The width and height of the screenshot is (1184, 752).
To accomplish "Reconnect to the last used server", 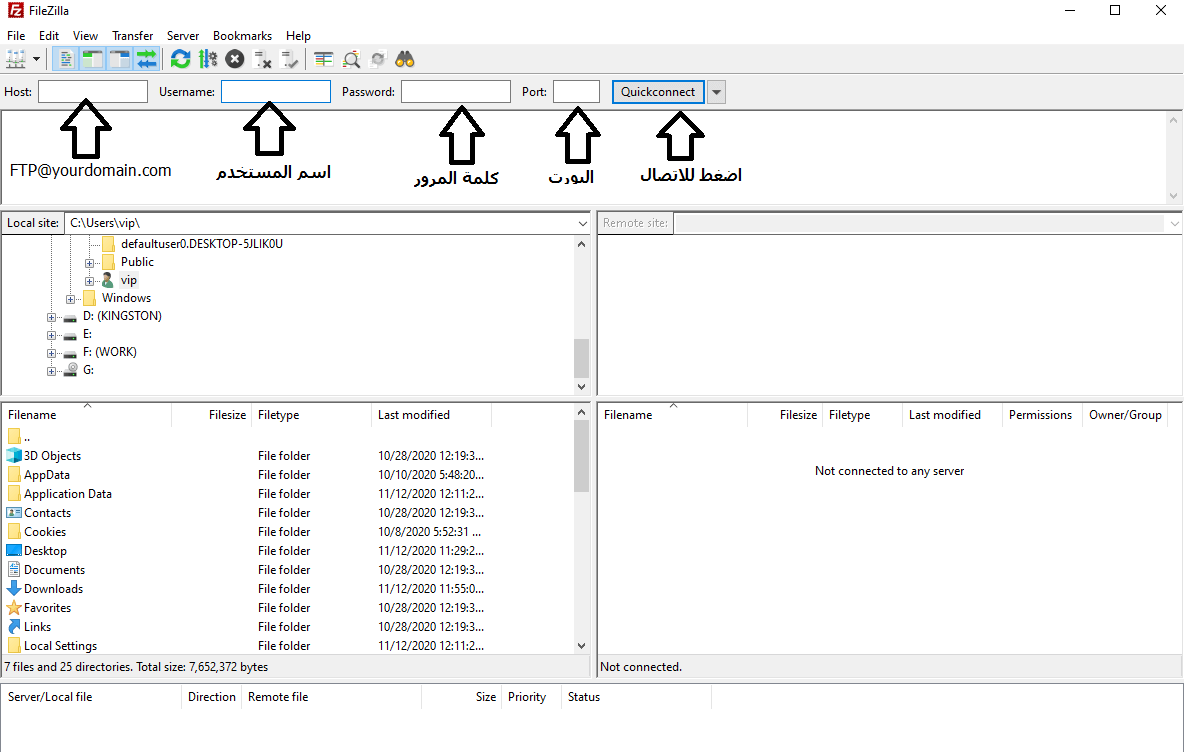I will pos(289,59).
